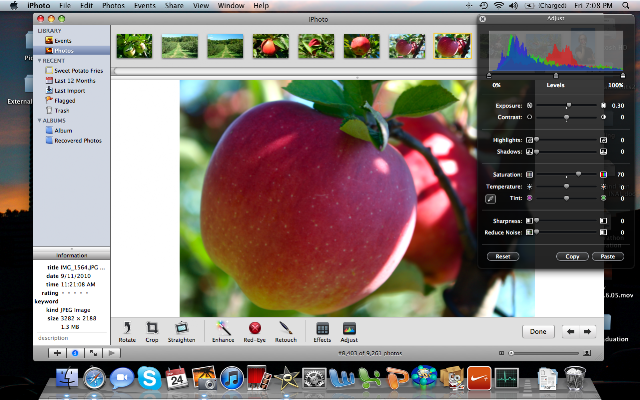
Task: Click the Reduce Noise increase icon
Action: point(603,232)
